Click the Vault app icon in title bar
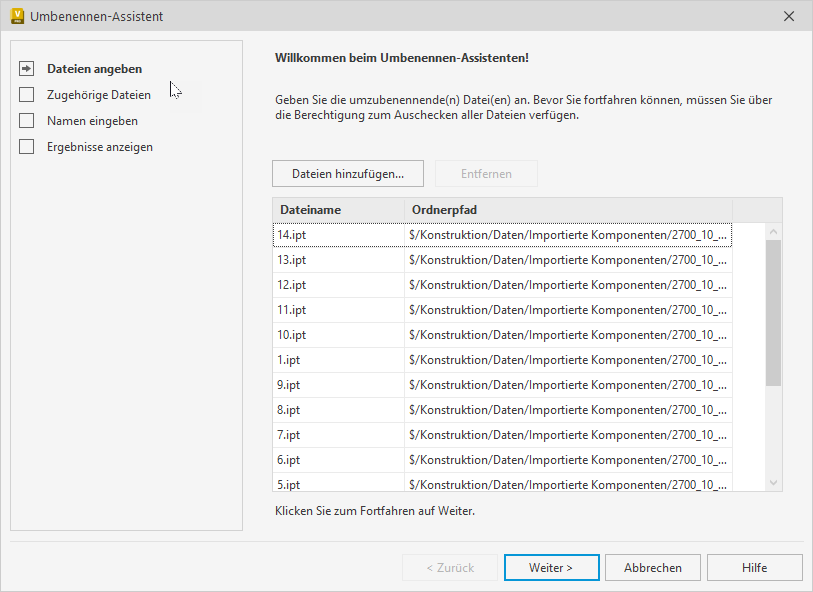 coord(17,17)
